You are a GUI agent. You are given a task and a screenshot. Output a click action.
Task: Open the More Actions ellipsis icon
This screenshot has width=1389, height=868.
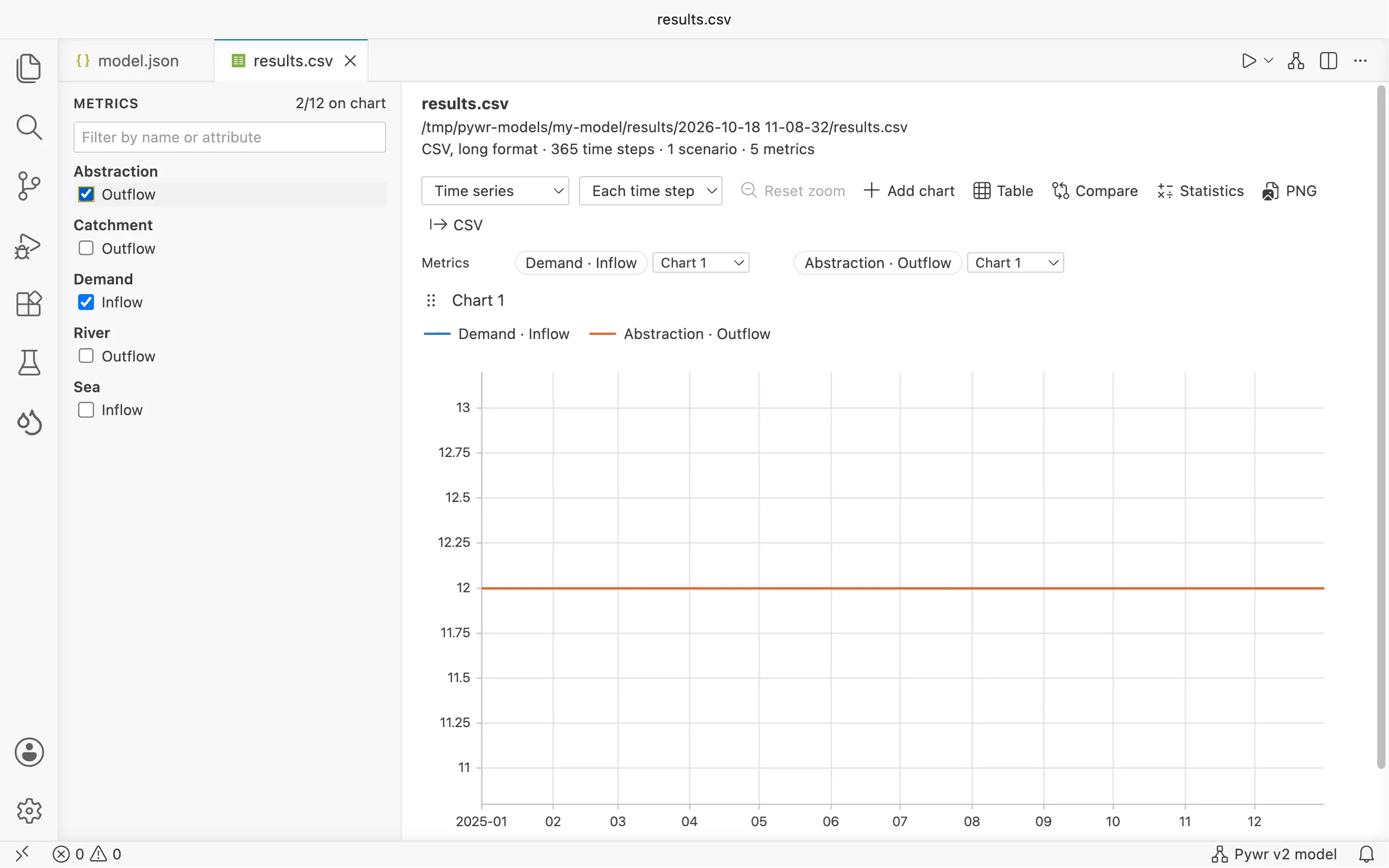click(x=1360, y=61)
